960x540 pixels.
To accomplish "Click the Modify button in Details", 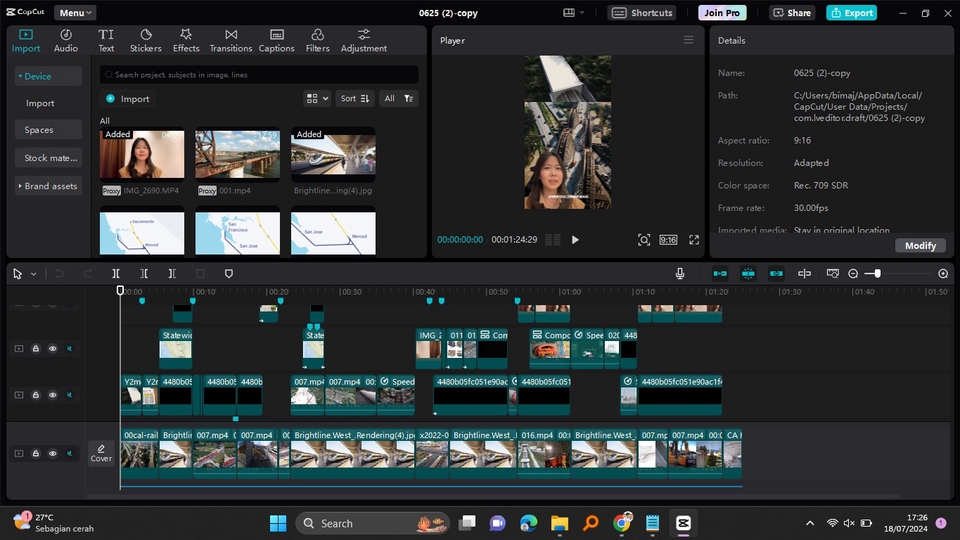I will (920, 246).
